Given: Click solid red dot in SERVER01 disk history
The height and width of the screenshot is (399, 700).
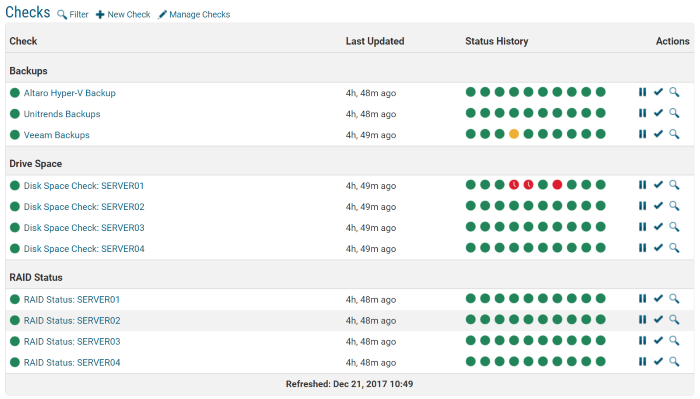Looking at the screenshot, I should (557, 185).
